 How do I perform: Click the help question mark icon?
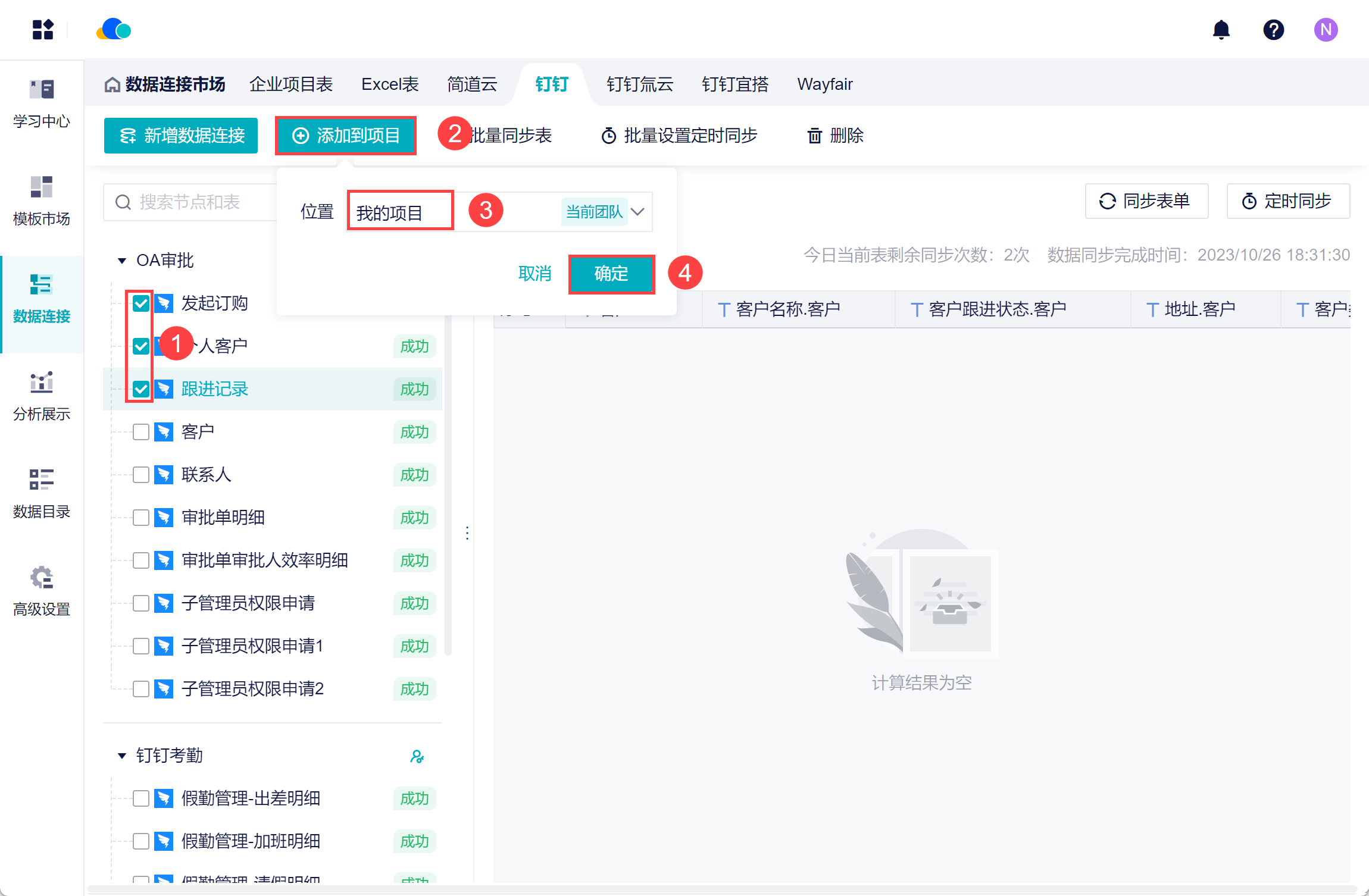(x=1273, y=30)
